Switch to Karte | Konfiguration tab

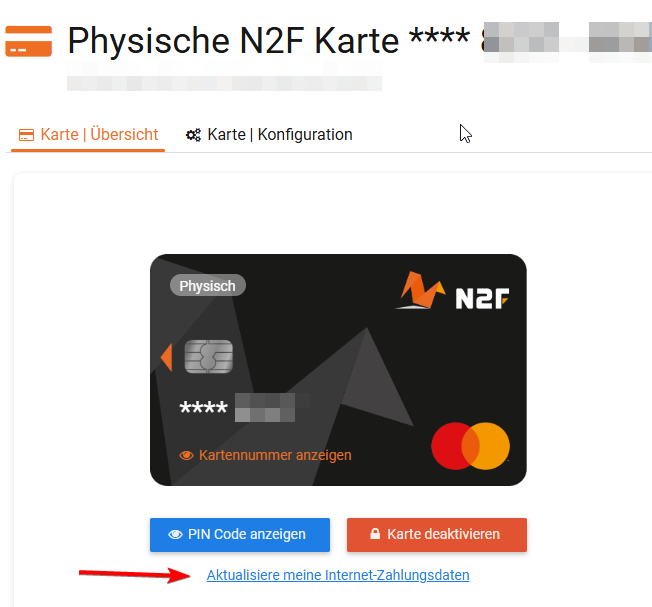(x=269, y=135)
